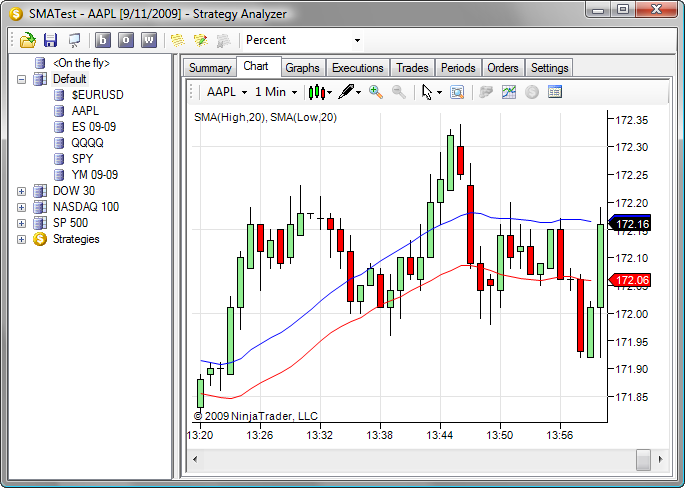Select ES 09-09 in the tree
Viewport: 685px width, 488px height.
(x=94, y=127)
